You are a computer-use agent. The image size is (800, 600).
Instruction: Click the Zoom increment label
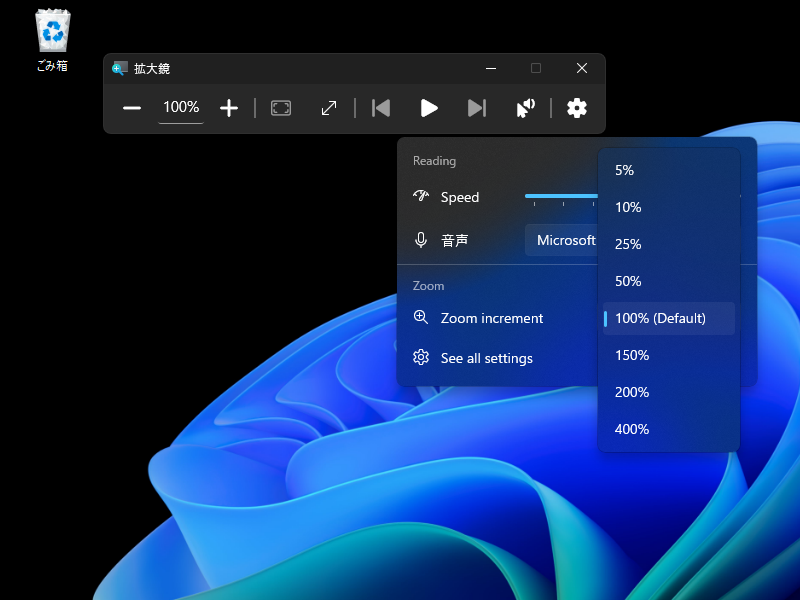(x=492, y=318)
